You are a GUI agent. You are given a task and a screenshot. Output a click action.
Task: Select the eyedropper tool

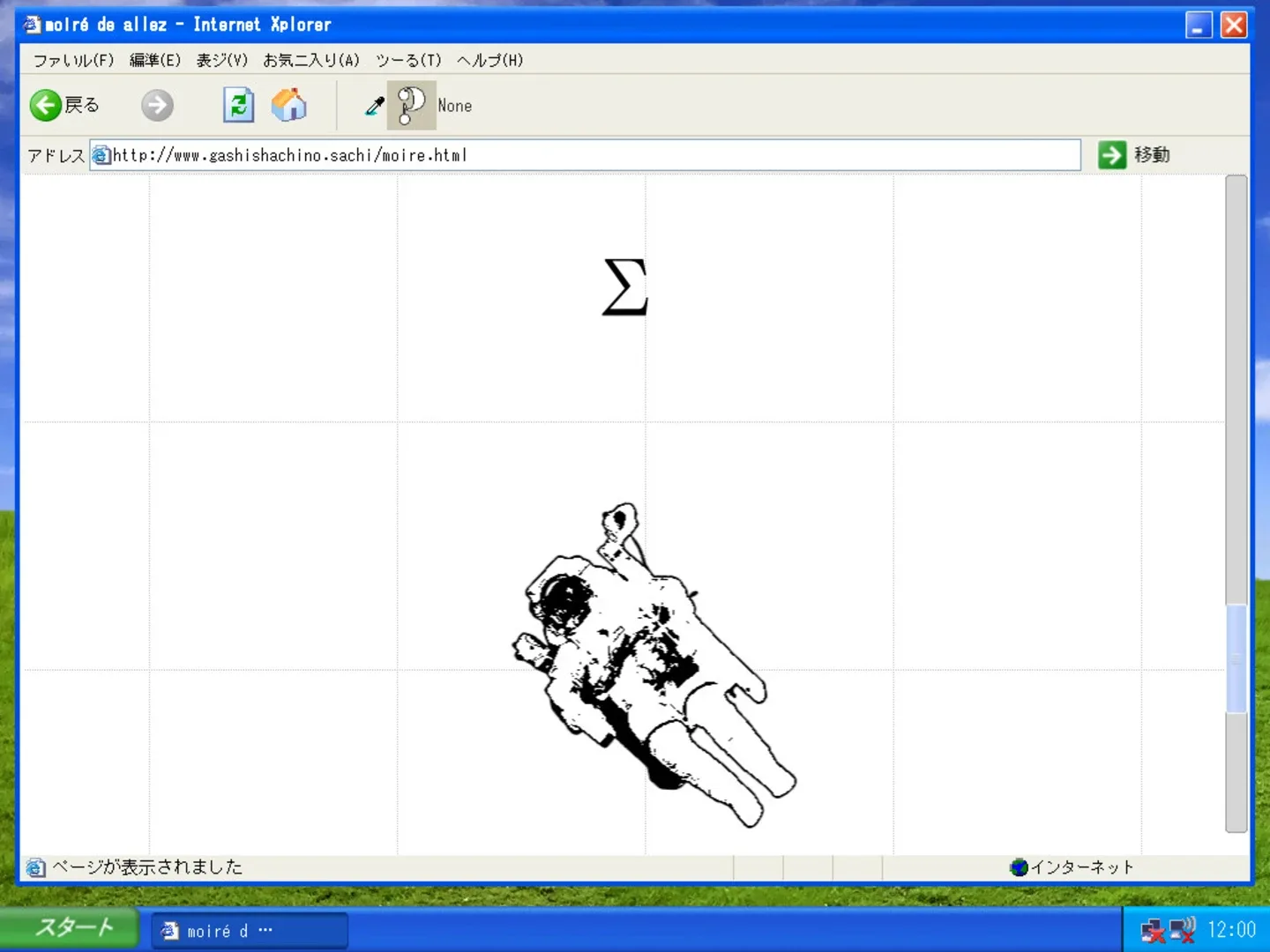click(x=373, y=105)
